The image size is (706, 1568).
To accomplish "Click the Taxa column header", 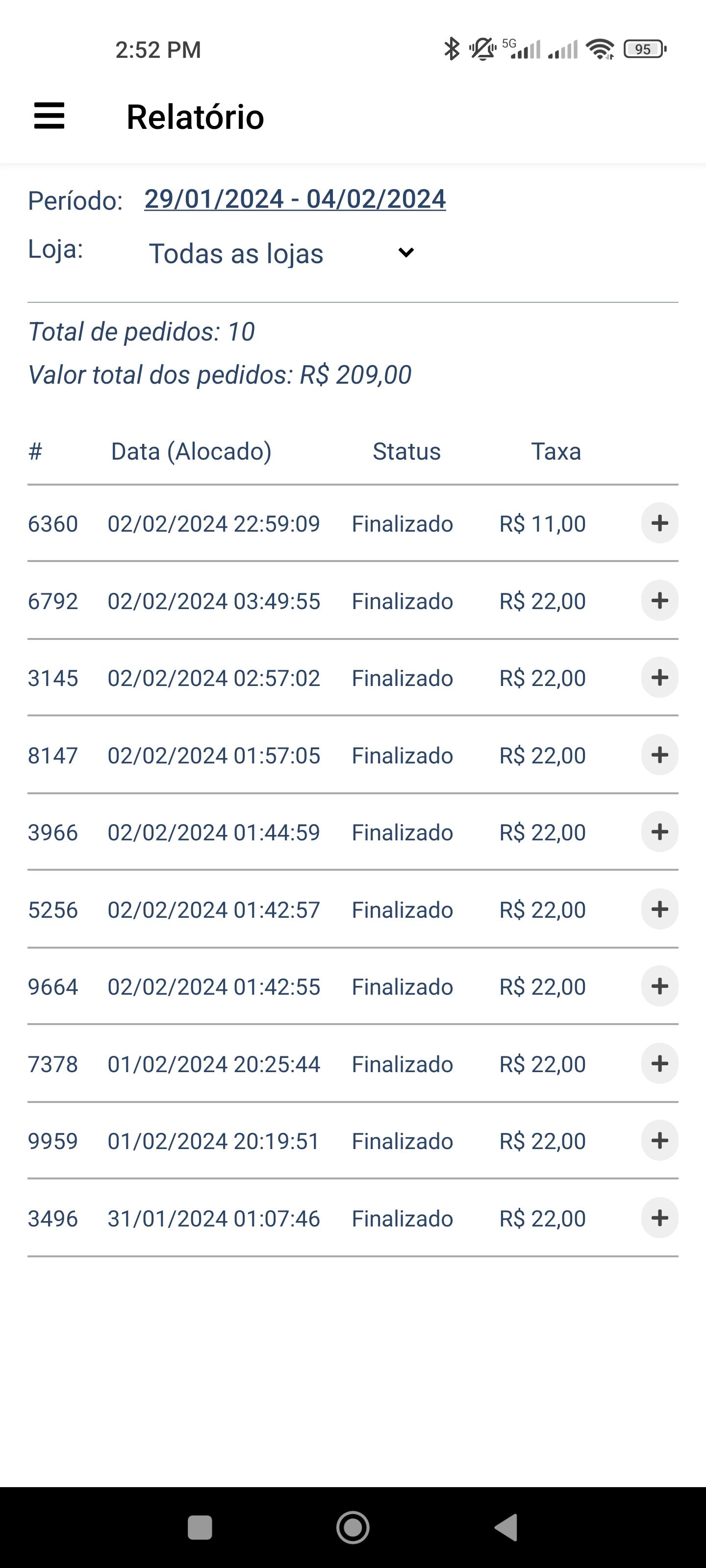I will coord(555,452).
